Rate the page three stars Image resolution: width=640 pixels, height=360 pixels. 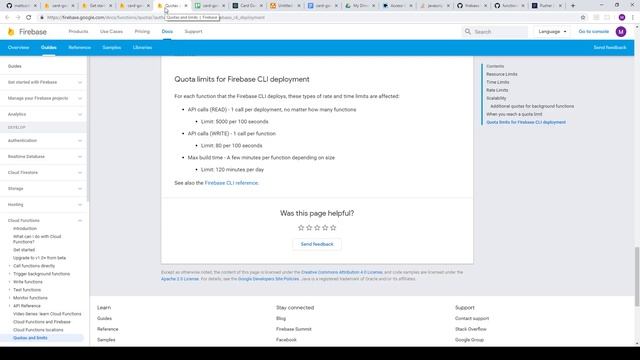(317, 228)
